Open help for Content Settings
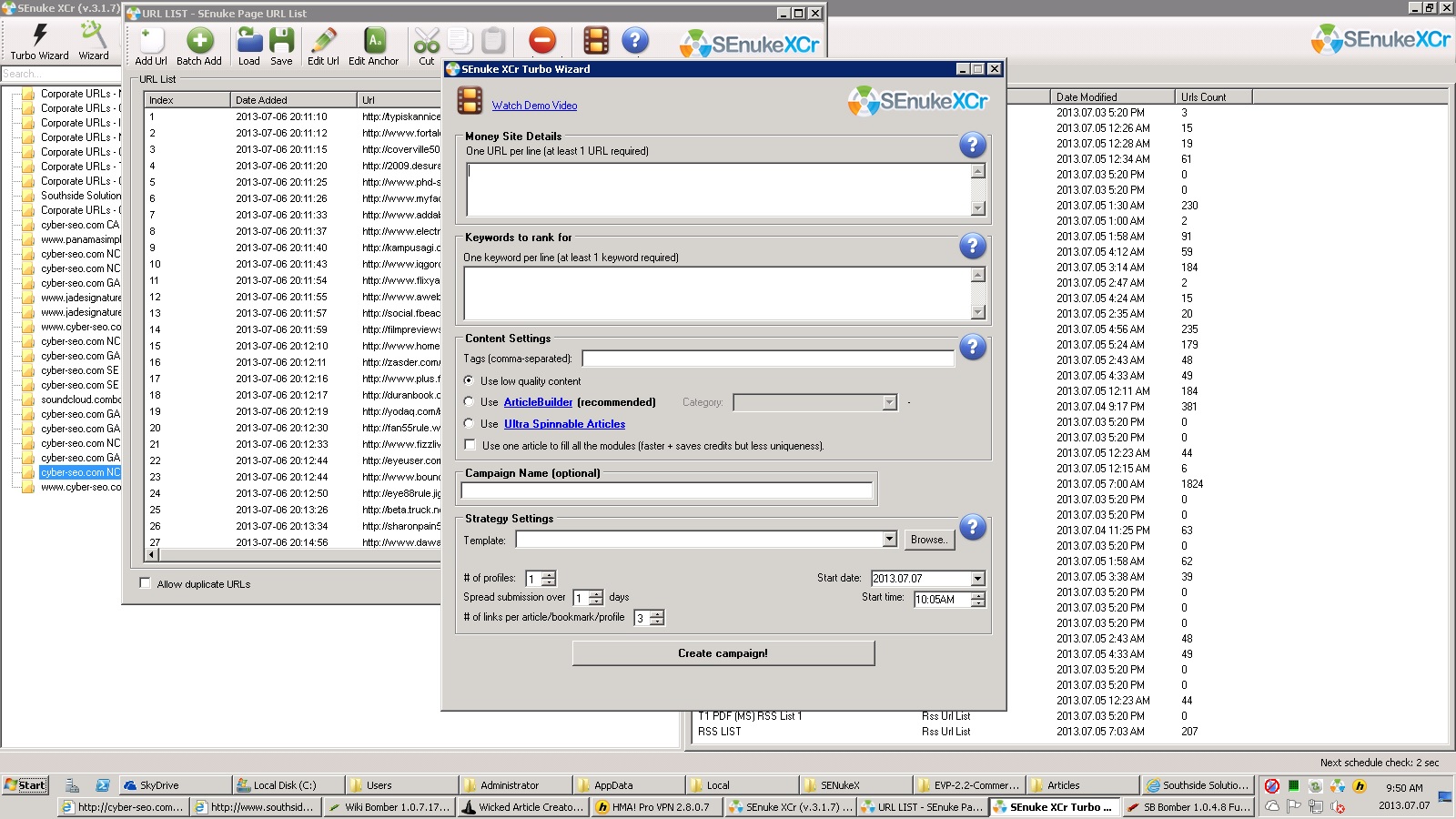The width and height of the screenshot is (1456, 819). click(973, 347)
